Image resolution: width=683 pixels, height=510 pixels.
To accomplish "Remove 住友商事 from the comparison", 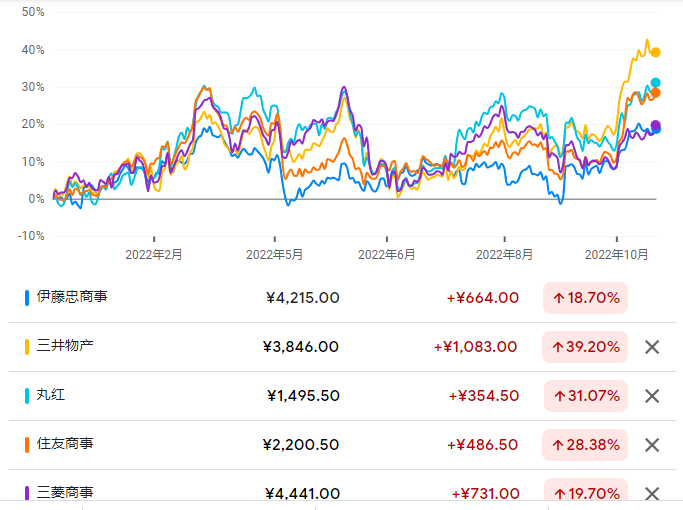I will (x=652, y=445).
